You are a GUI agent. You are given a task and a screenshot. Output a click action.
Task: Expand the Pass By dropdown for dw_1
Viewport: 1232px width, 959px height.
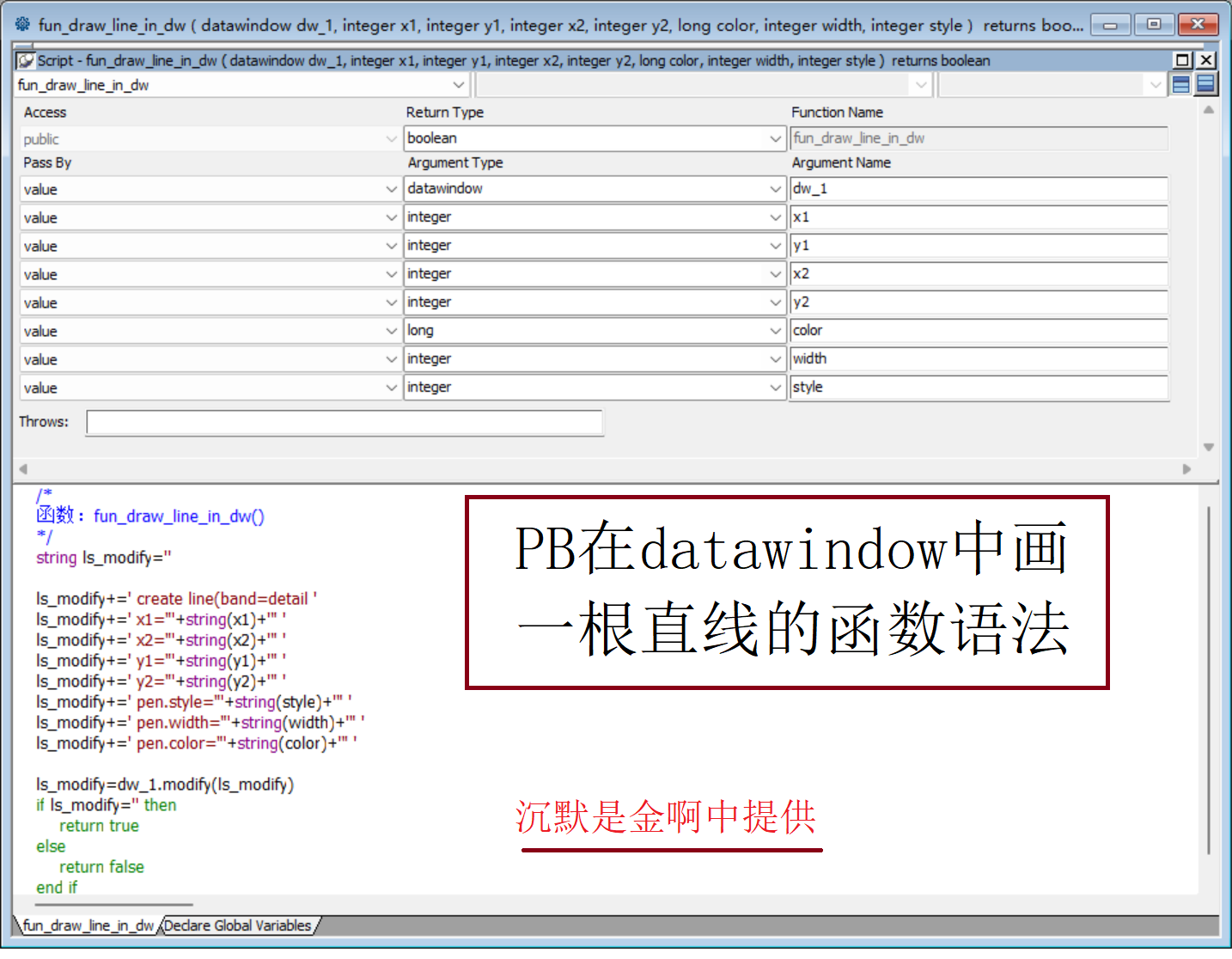pyautogui.click(x=391, y=190)
